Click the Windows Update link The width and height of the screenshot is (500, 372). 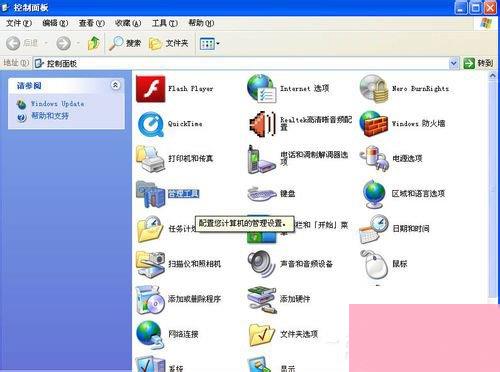[x=57, y=104]
